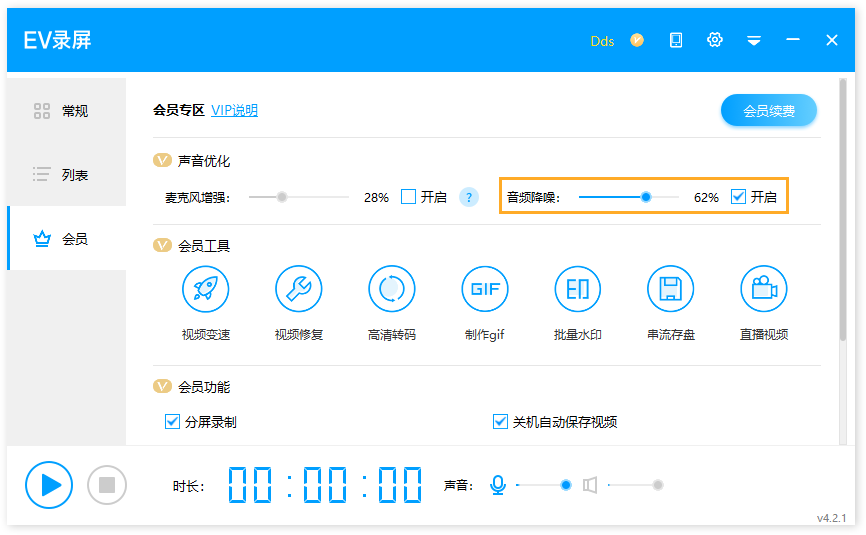Select the 会员 tab
The image size is (866, 535).
tap(66, 239)
